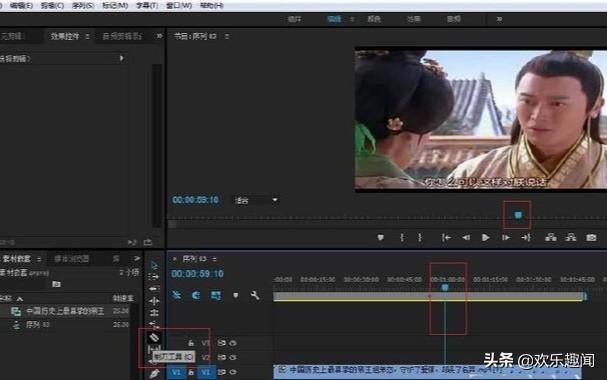The width and height of the screenshot is (607, 380).
Task: Click the Extract button
Action: [x=571, y=238]
